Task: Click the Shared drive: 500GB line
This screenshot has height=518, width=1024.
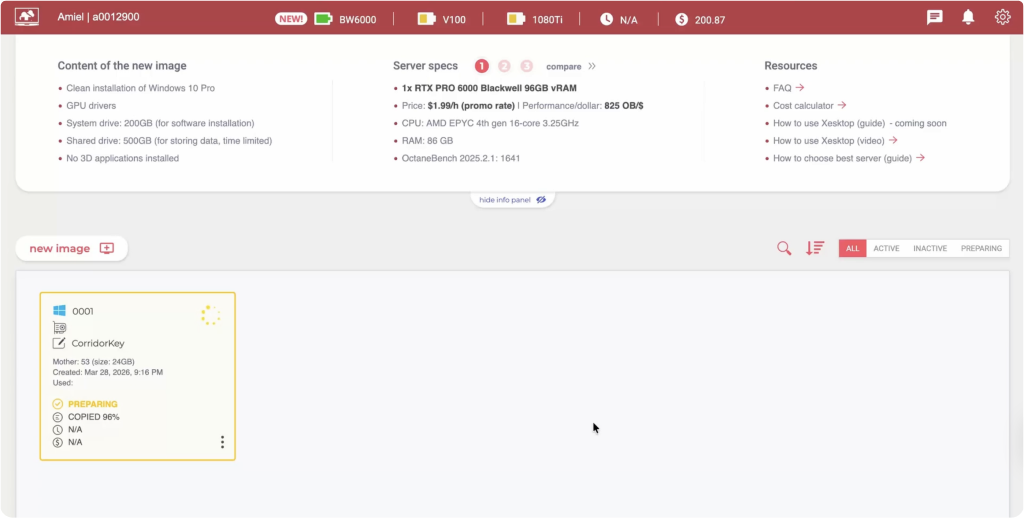Action: (x=169, y=140)
